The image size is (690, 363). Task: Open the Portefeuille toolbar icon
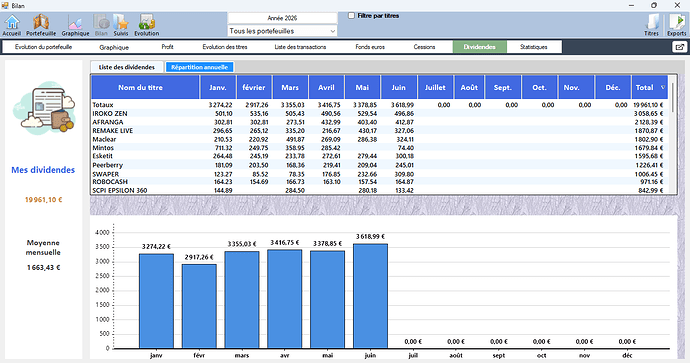41,25
